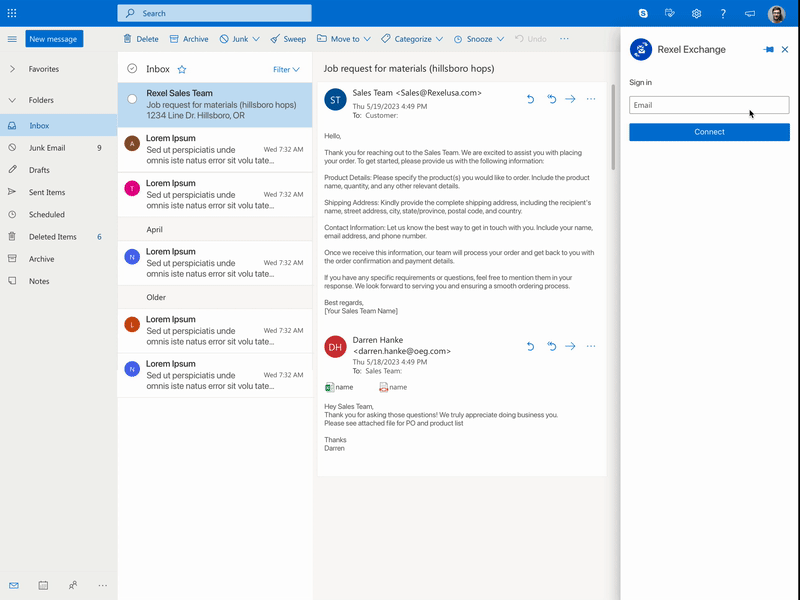The width and height of the screenshot is (800, 600).
Task: Click Delete in the toolbar
Action: (141, 39)
